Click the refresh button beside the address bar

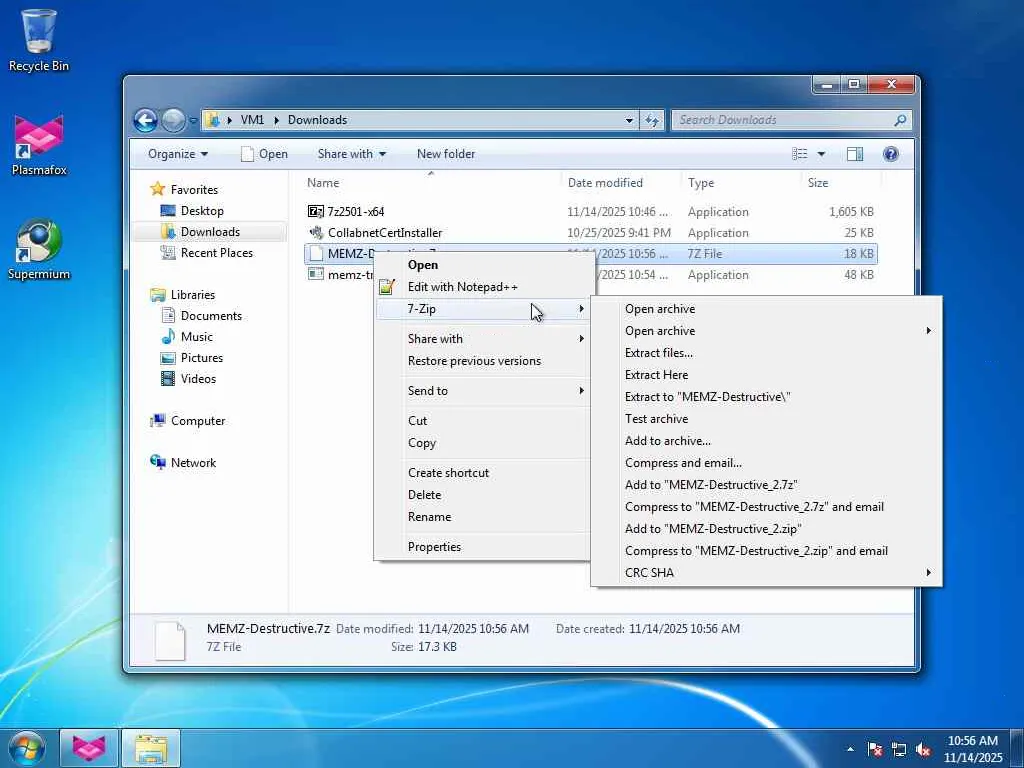[652, 120]
